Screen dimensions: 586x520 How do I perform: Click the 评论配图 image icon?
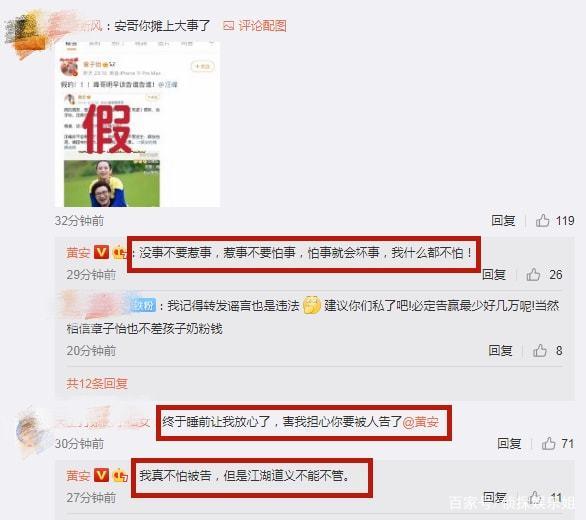coord(228,26)
